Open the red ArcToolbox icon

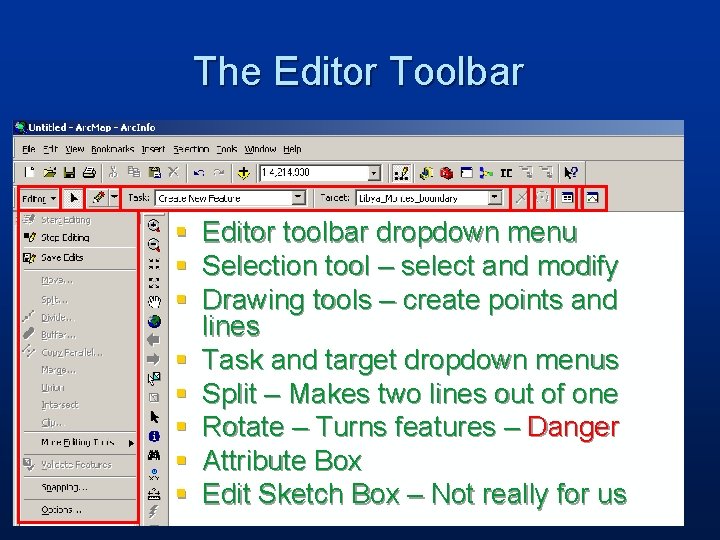(x=446, y=173)
